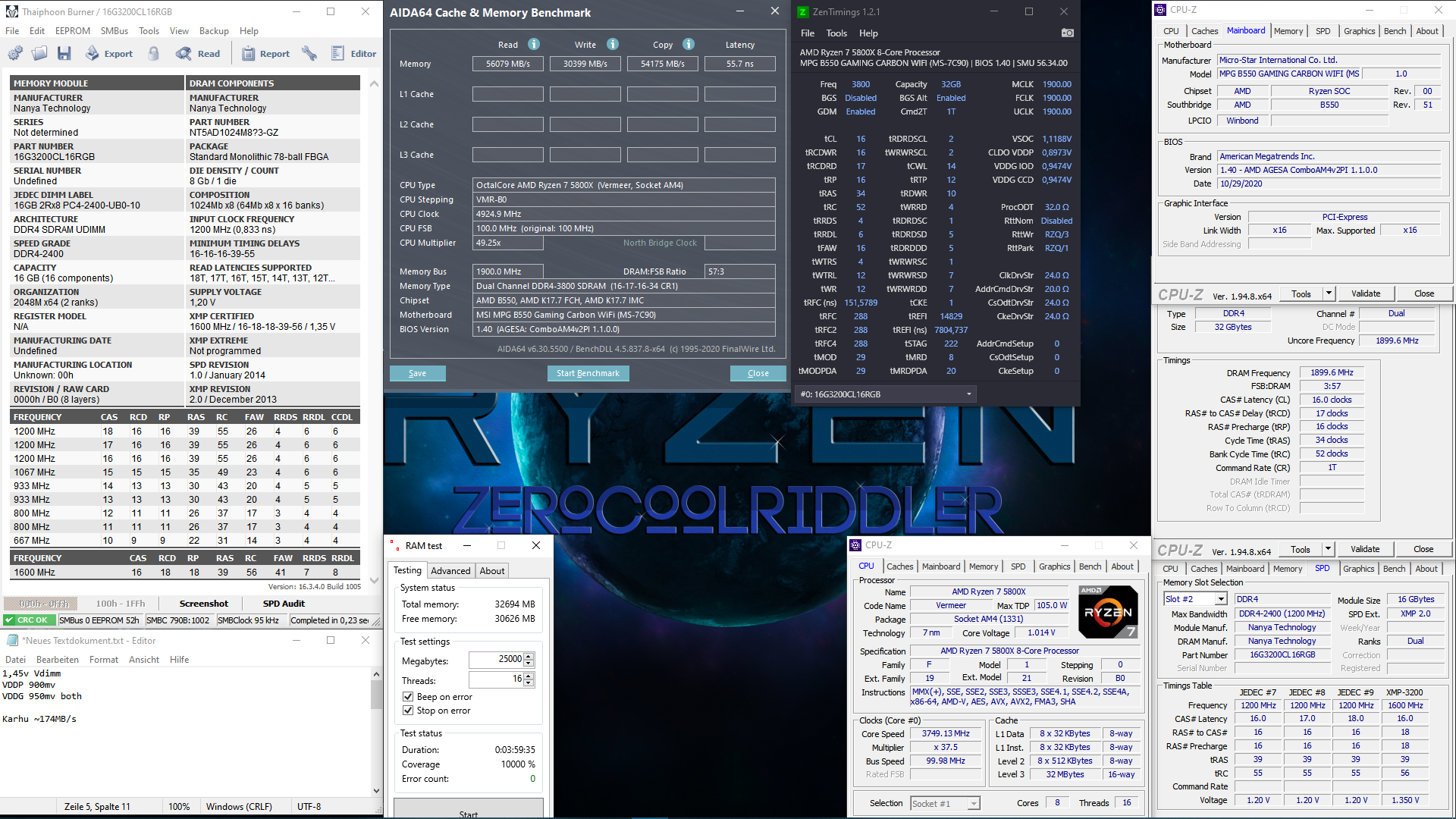Select the 100h - 1FFh hex page tab
Screen dimensions: 1456x819
121,604
